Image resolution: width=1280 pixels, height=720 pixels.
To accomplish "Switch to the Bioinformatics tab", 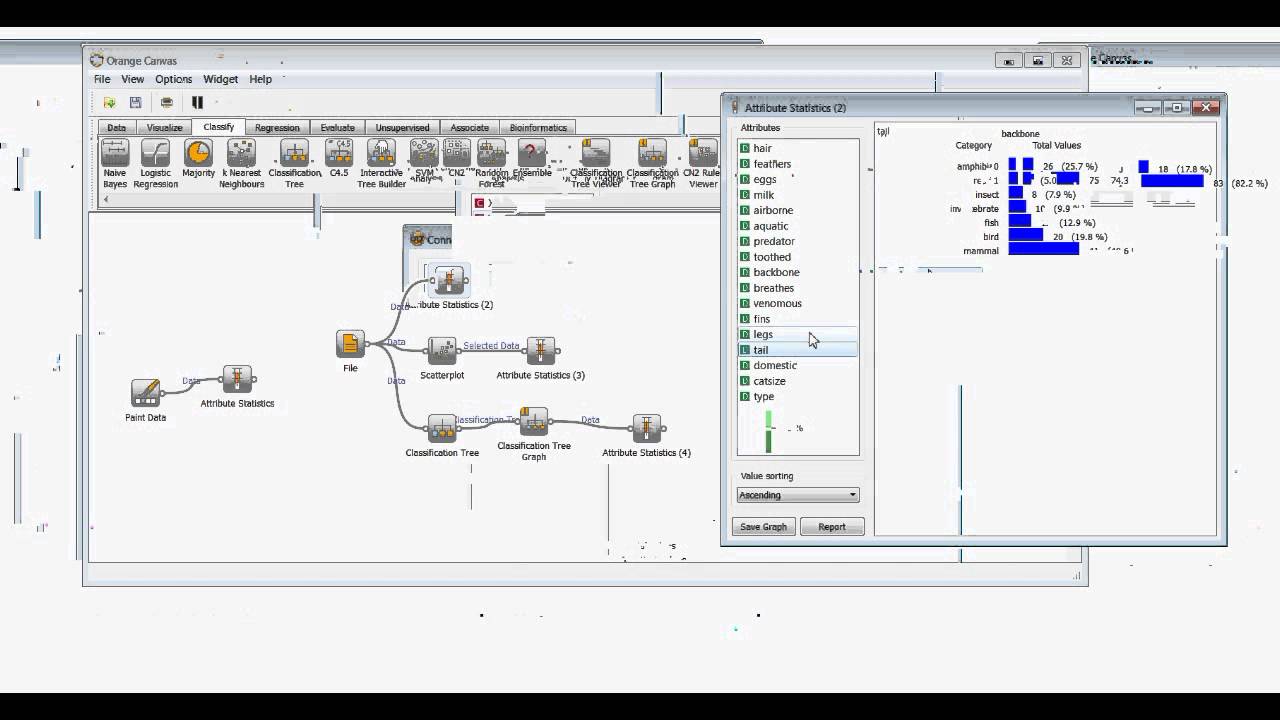I will point(538,128).
